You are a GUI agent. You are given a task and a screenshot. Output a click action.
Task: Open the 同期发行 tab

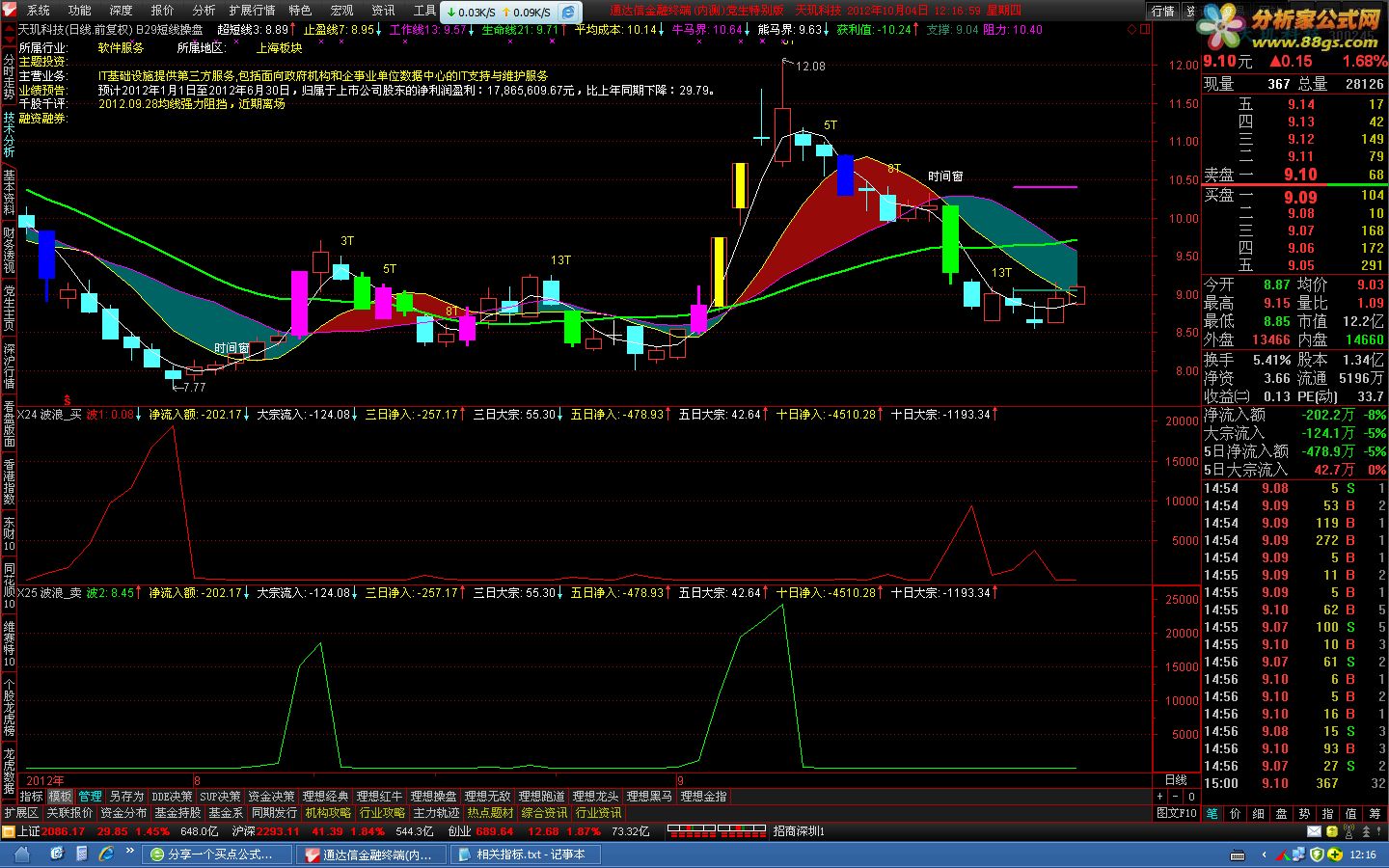click(274, 813)
